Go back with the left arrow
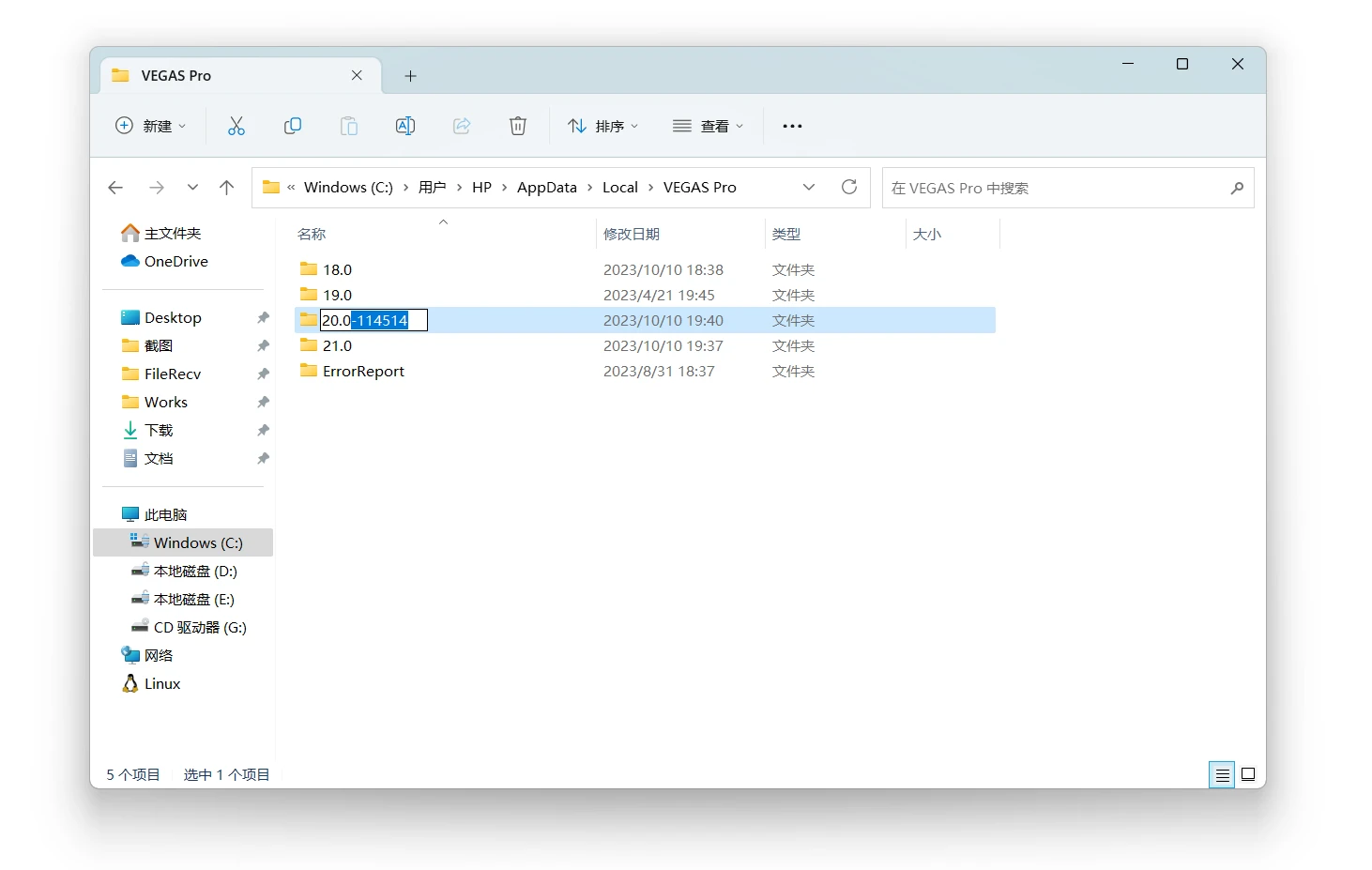 [115, 188]
